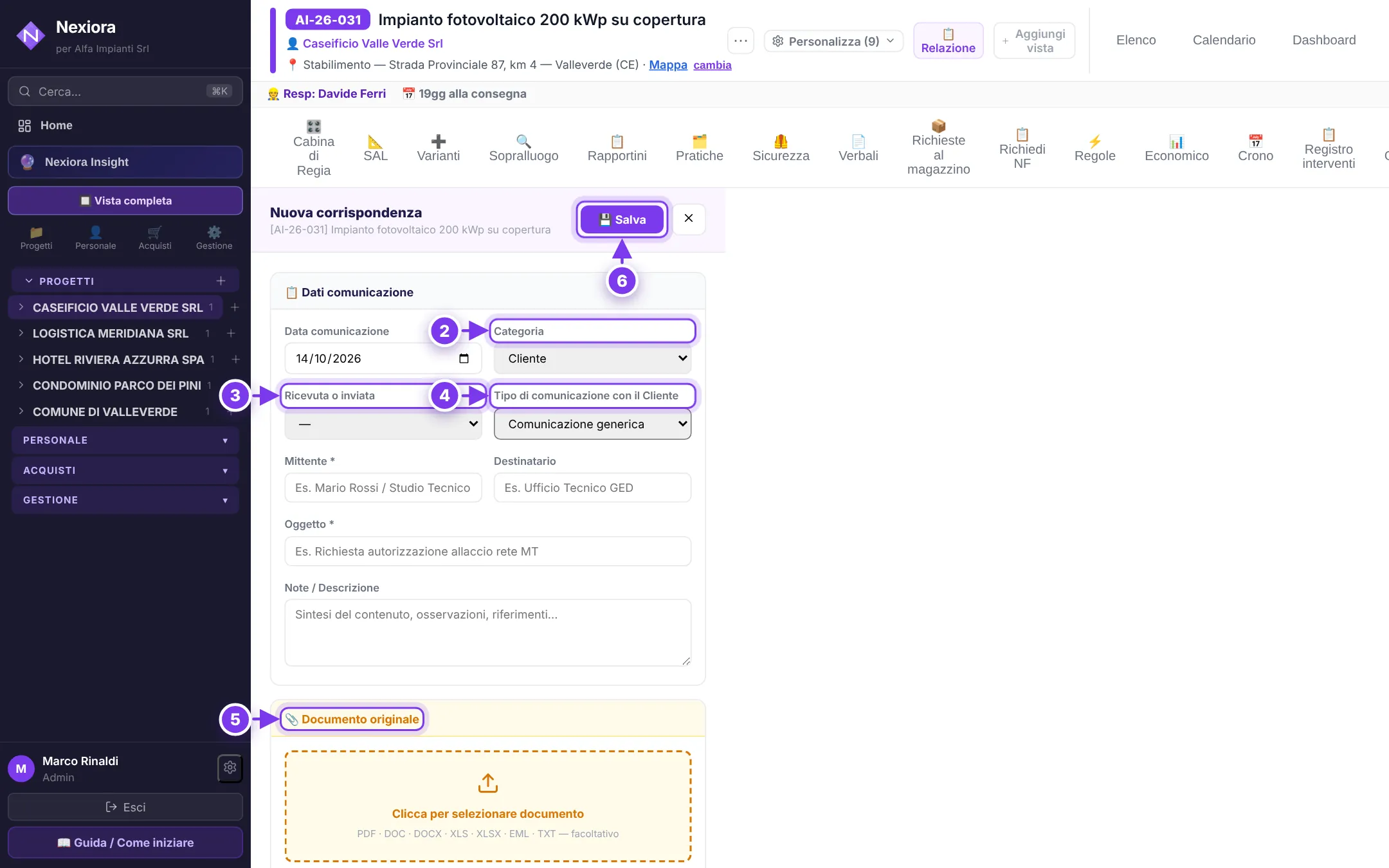The image size is (1389, 868).
Task: Expand Logistica Meridiana Srl tree item
Action: coord(21,333)
